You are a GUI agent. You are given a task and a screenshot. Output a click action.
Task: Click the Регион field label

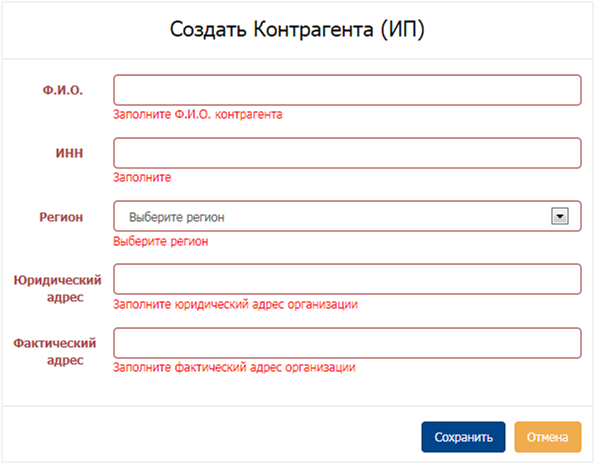click(x=61, y=217)
